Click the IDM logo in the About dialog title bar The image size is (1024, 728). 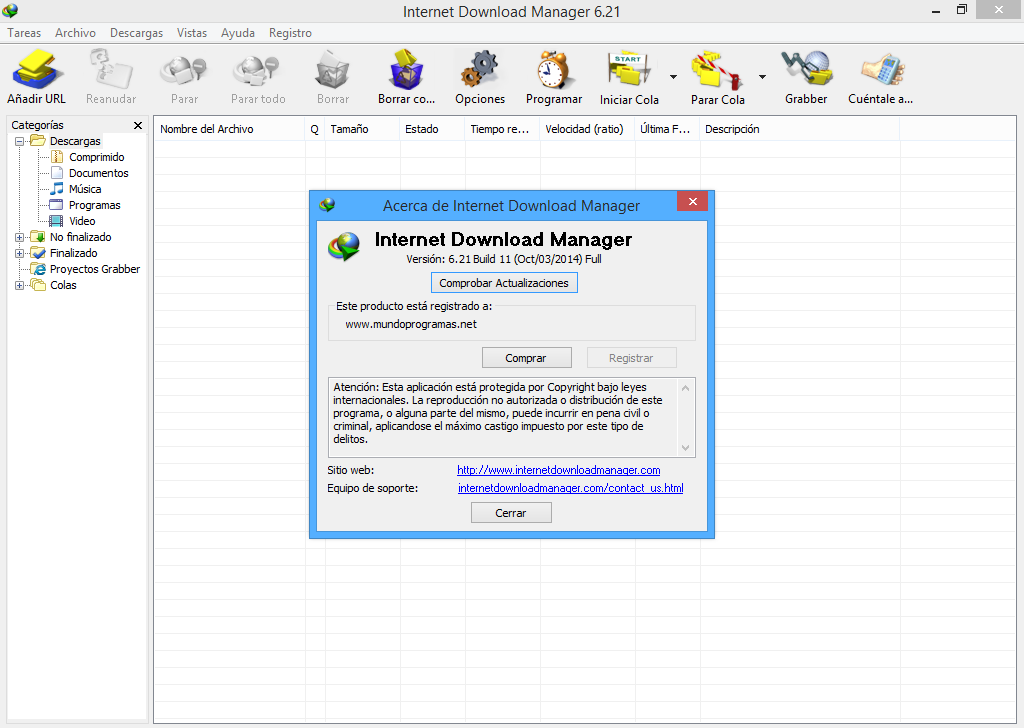[327, 205]
